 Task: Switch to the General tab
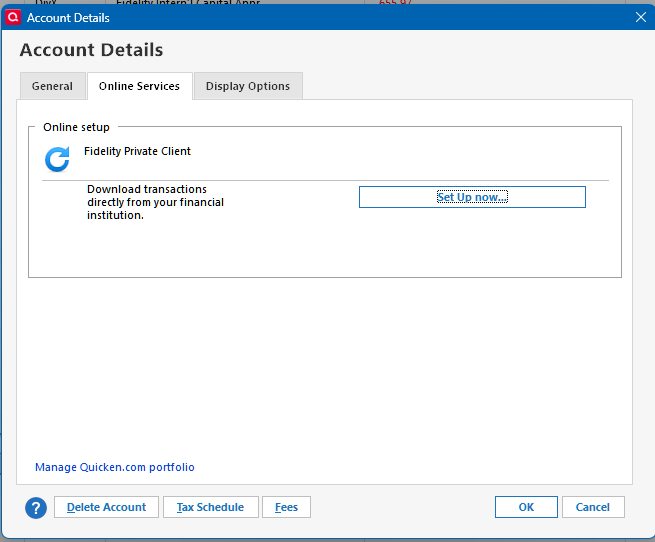(52, 86)
